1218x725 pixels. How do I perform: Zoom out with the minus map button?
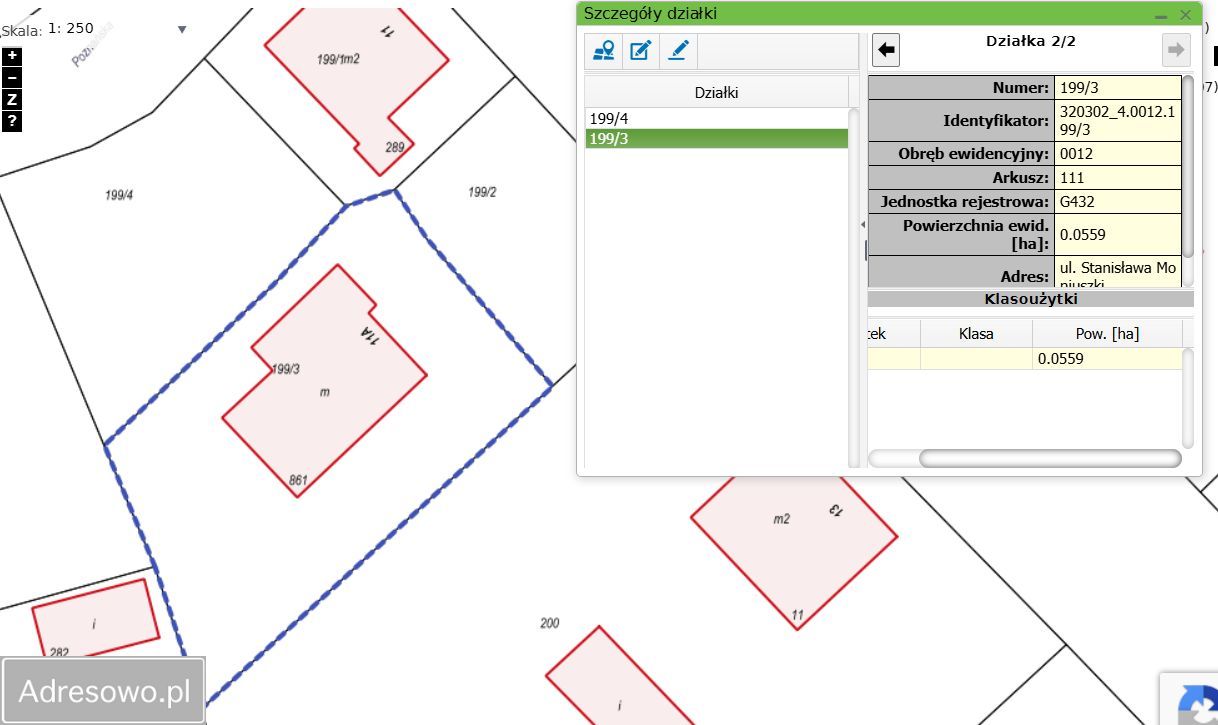click(x=12, y=78)
